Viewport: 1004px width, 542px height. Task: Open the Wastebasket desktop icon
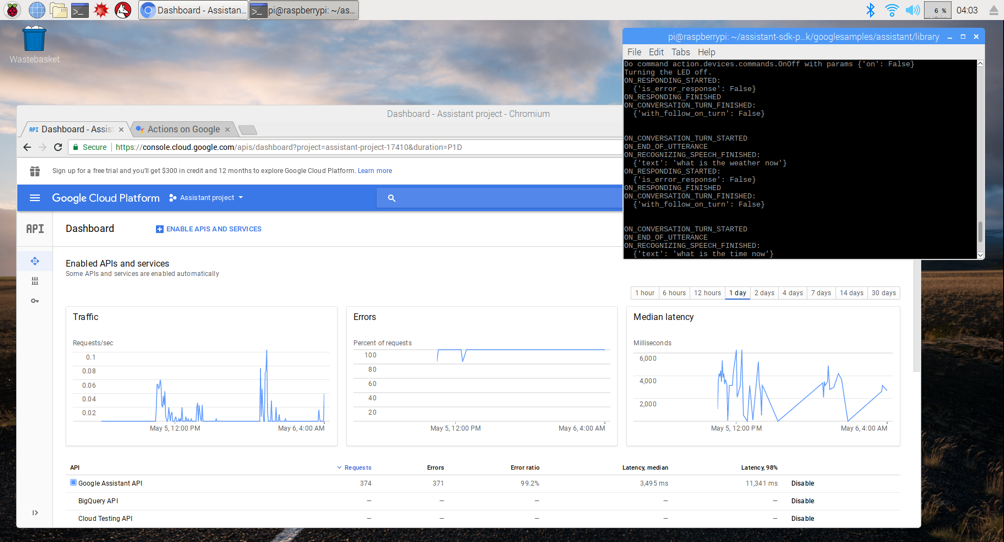click(34, 44)
